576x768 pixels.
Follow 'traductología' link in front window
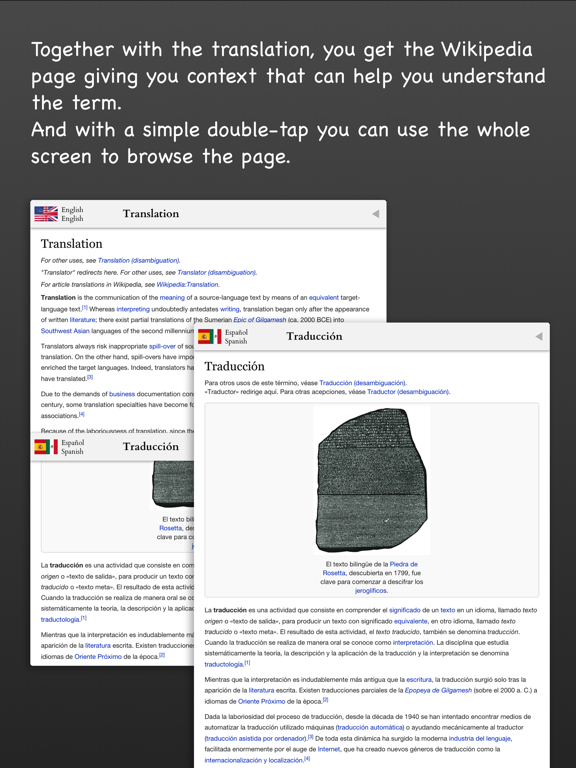[224, 665]
